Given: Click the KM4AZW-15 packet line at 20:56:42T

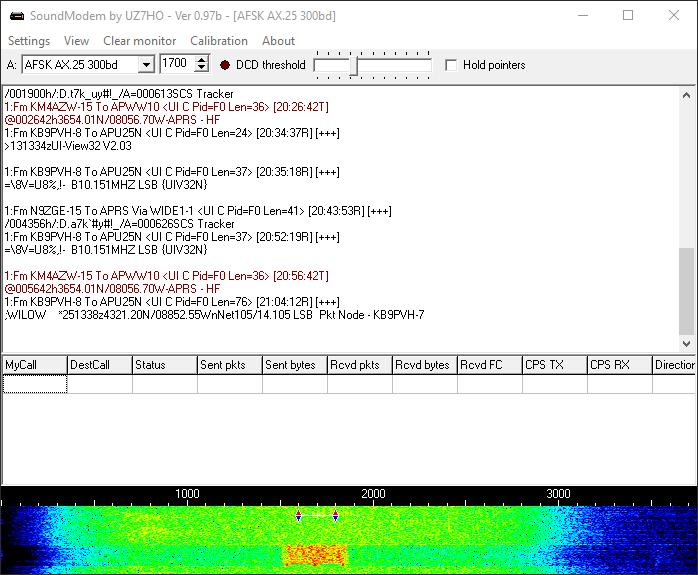Looking at the screenshot, I should (x=166, y=276).
